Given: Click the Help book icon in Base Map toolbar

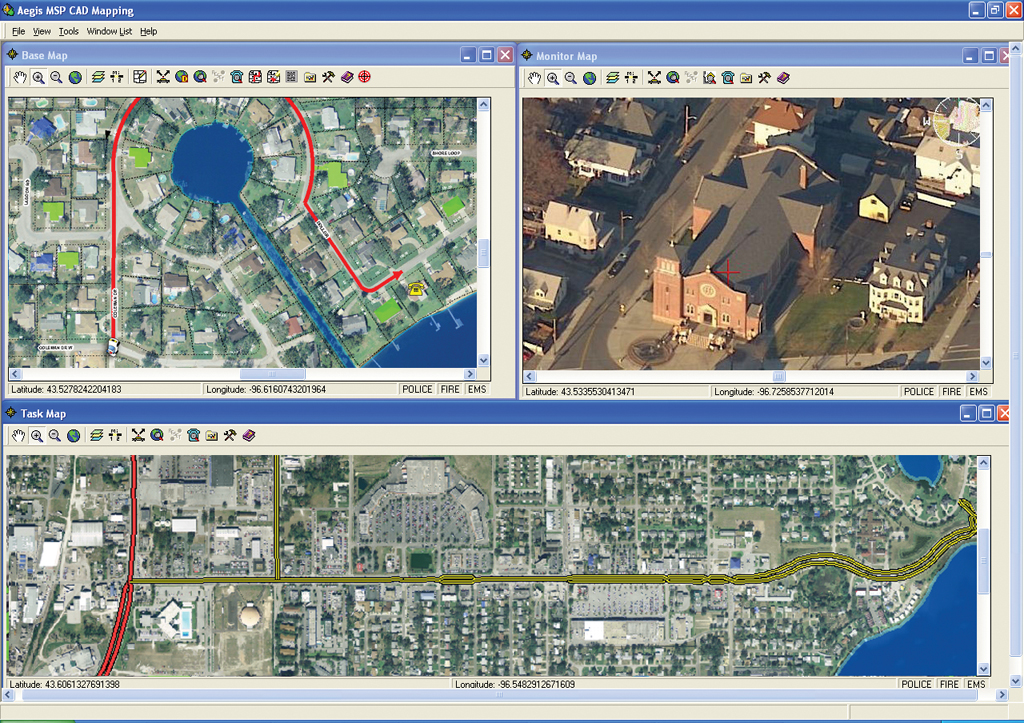Looking at the screenshot, I should pos(346,77).
